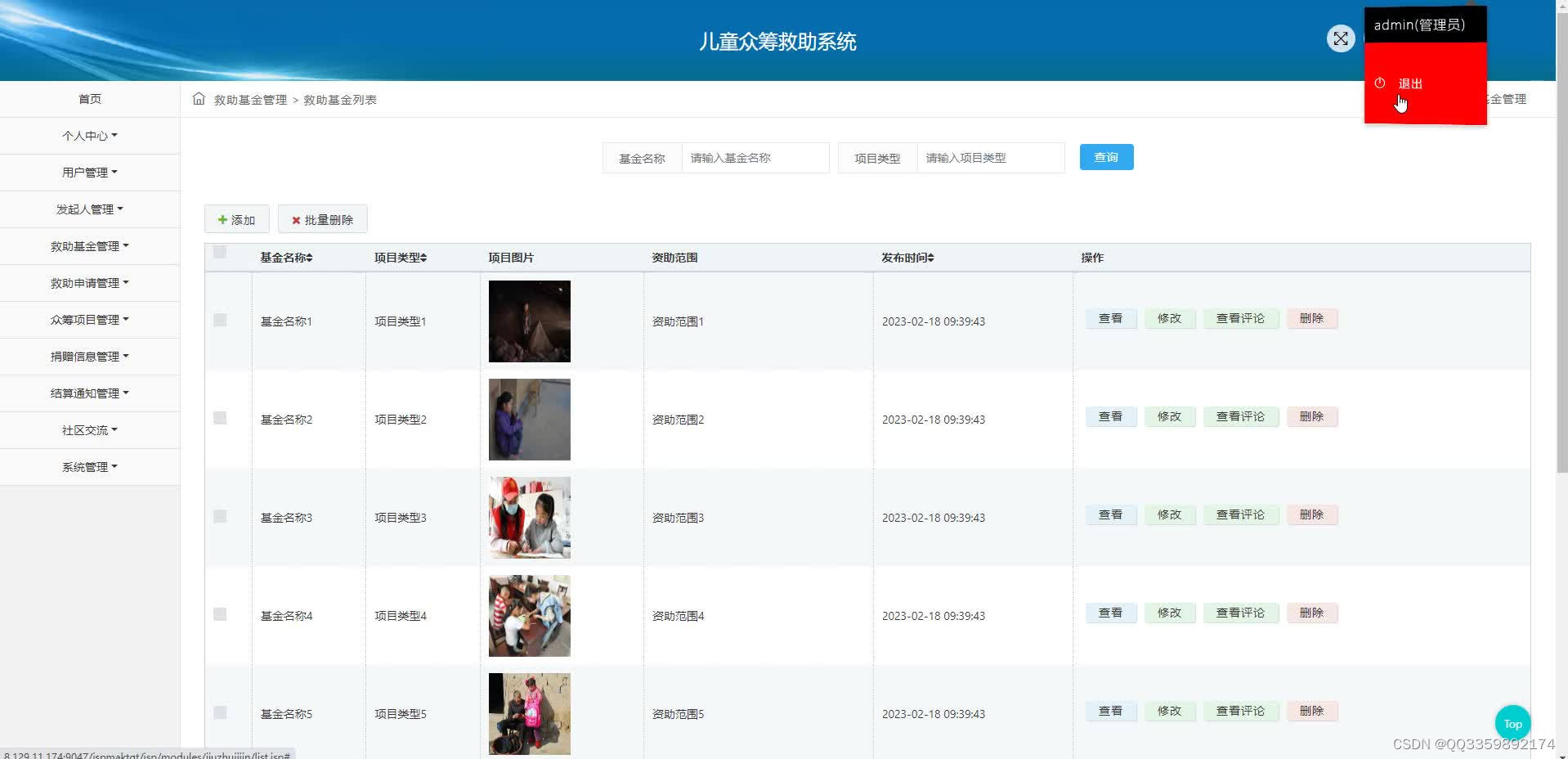Image resolution: width=1568 pixels, height=759 pixels.
Task: Expand the 社区交流 sidebar menu
Action: click(90, 430)
